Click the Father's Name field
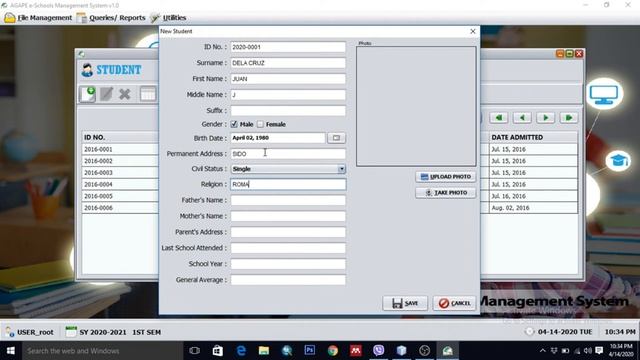Screen dimensions: 640x360 (288, 200)
